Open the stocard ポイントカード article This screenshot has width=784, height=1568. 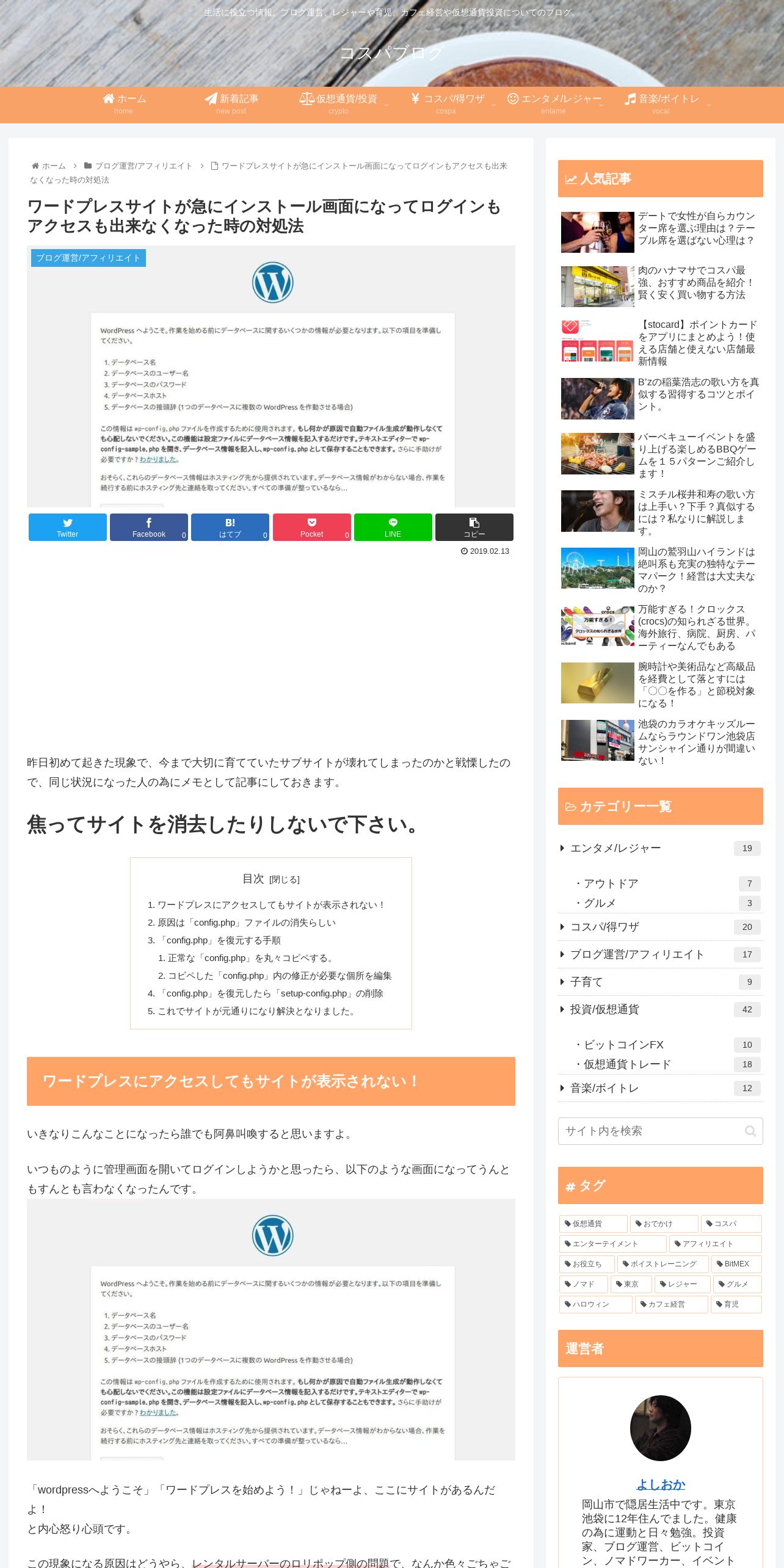(661, 343)
